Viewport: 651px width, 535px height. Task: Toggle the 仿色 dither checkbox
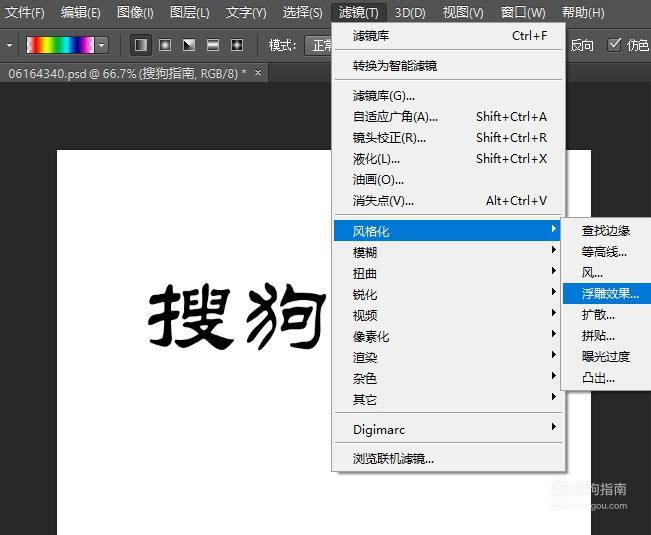[614, 44]
